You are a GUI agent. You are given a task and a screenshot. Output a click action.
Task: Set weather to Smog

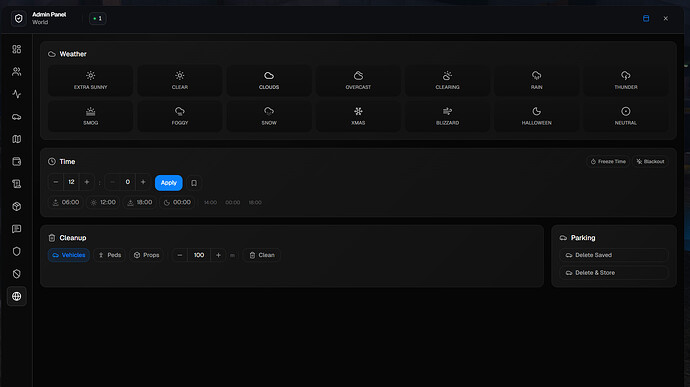(x=90, y=116)
